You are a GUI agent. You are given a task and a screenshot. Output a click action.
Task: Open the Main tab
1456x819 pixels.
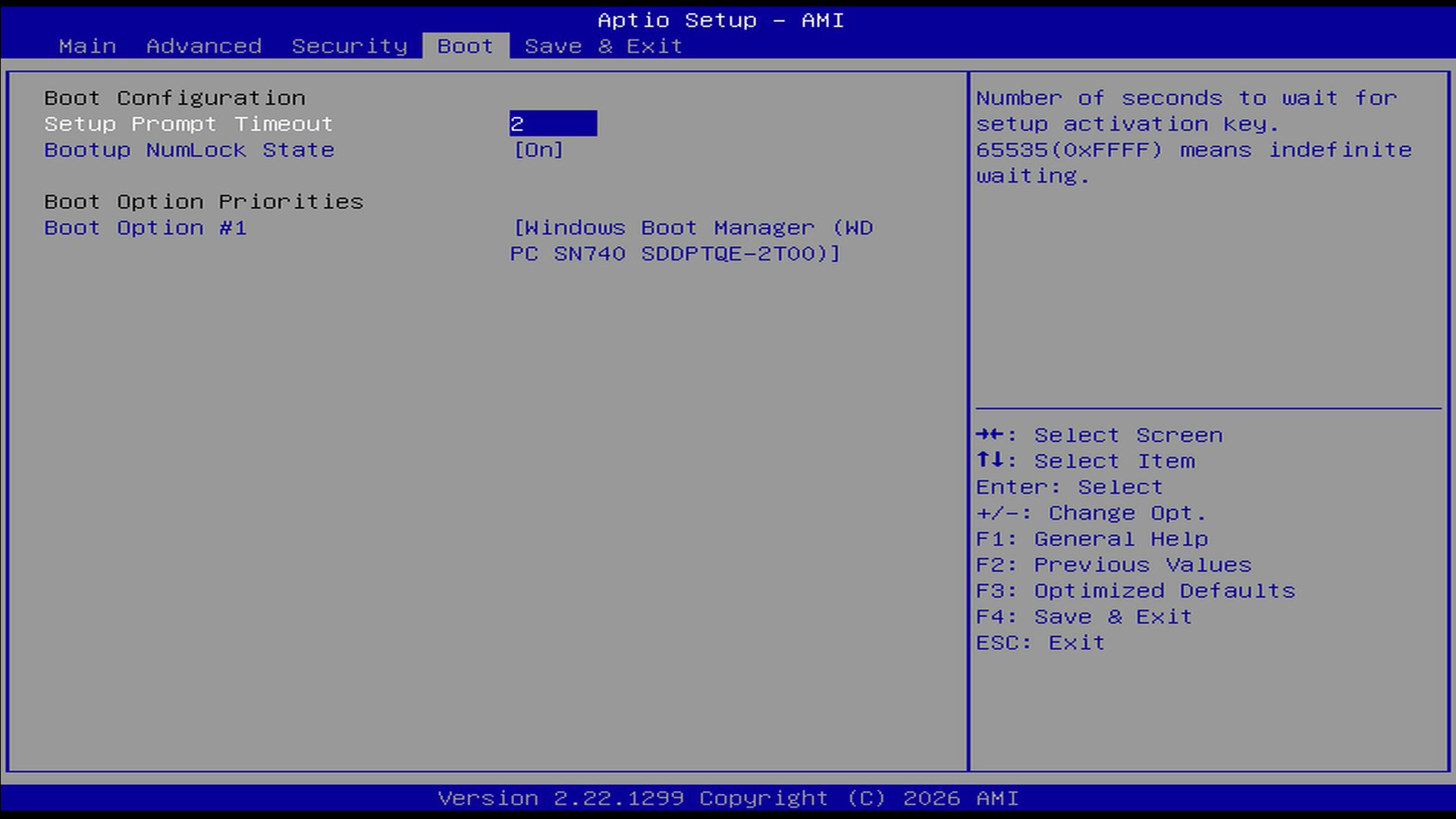87,46
